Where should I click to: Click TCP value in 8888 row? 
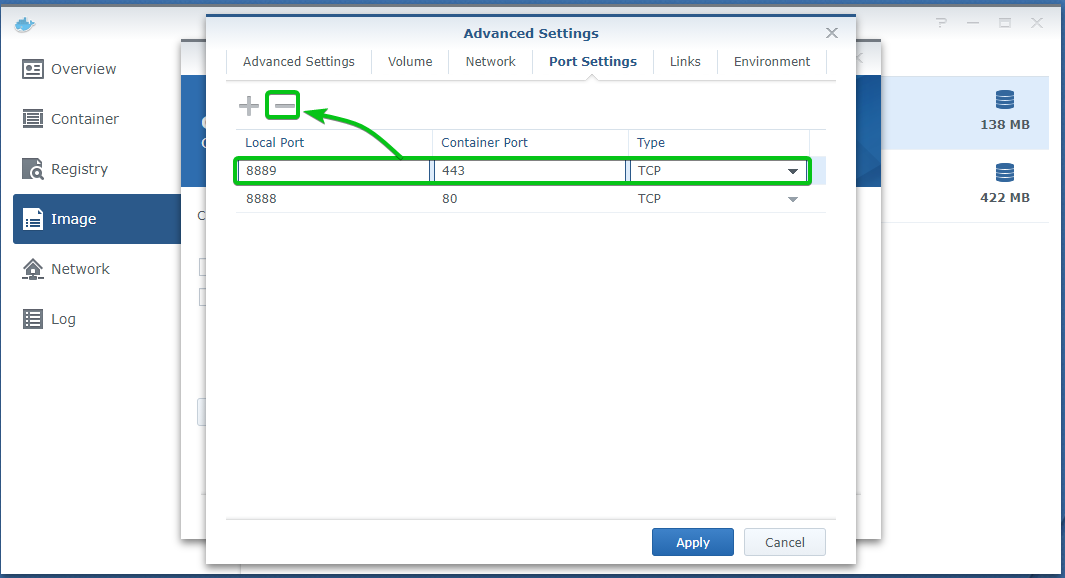click(649, 199)
